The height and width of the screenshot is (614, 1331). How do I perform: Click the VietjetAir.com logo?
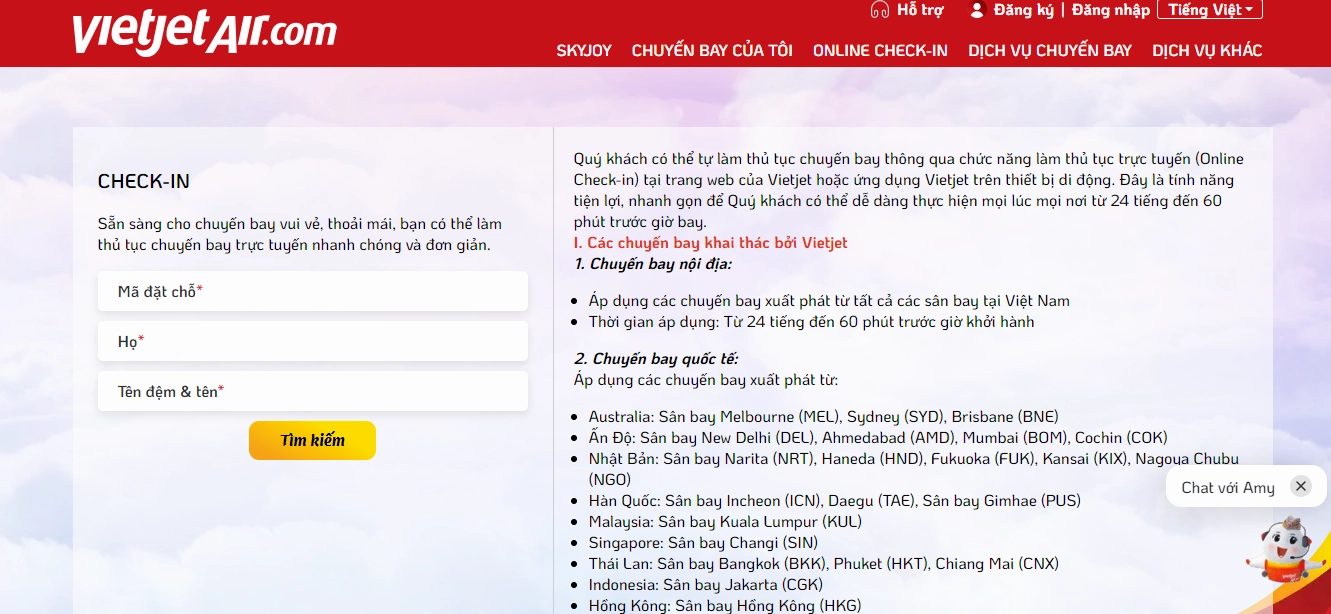pyautogui.click(x=204, y=34)
